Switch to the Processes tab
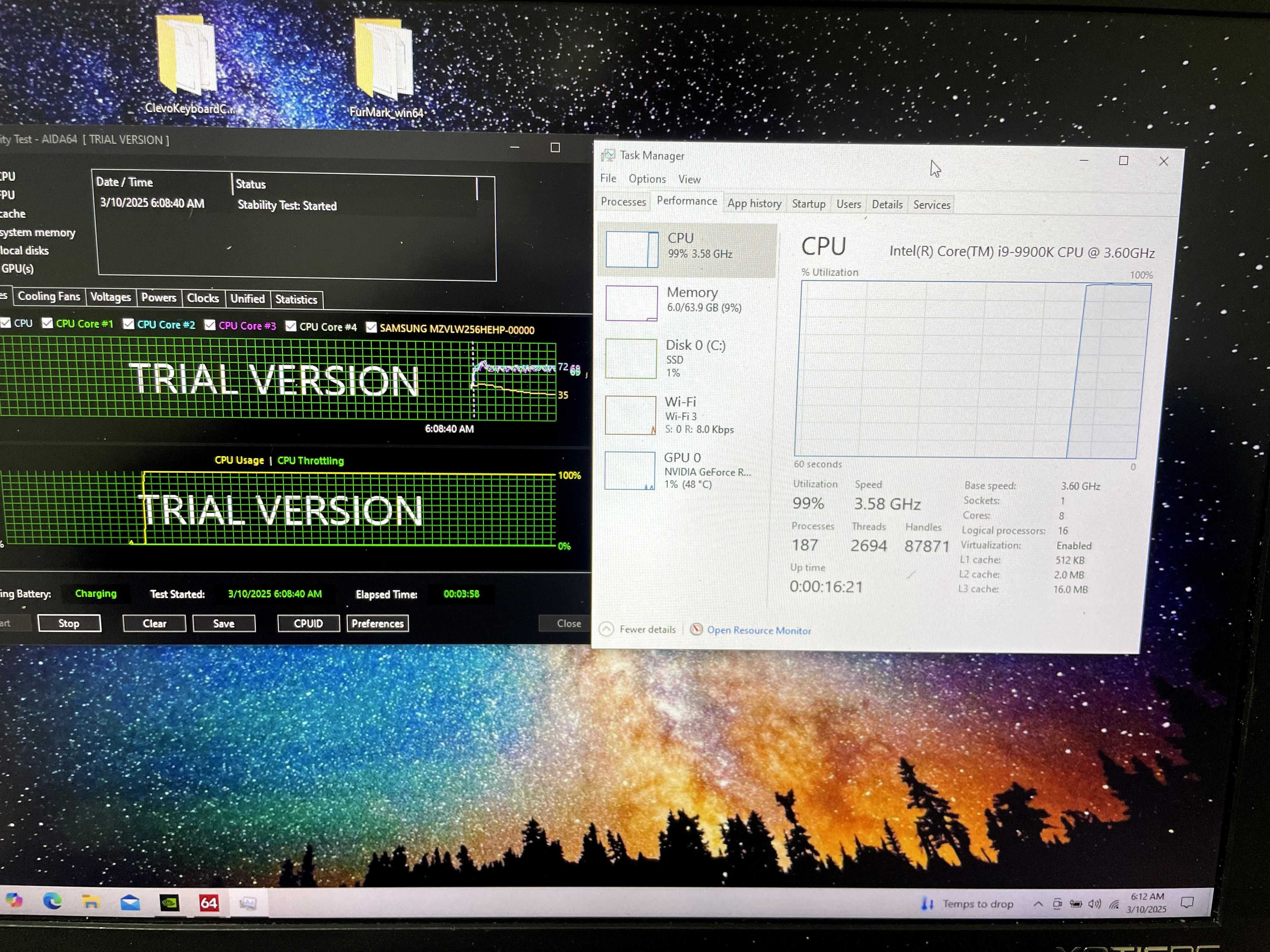 click(623, 202)
